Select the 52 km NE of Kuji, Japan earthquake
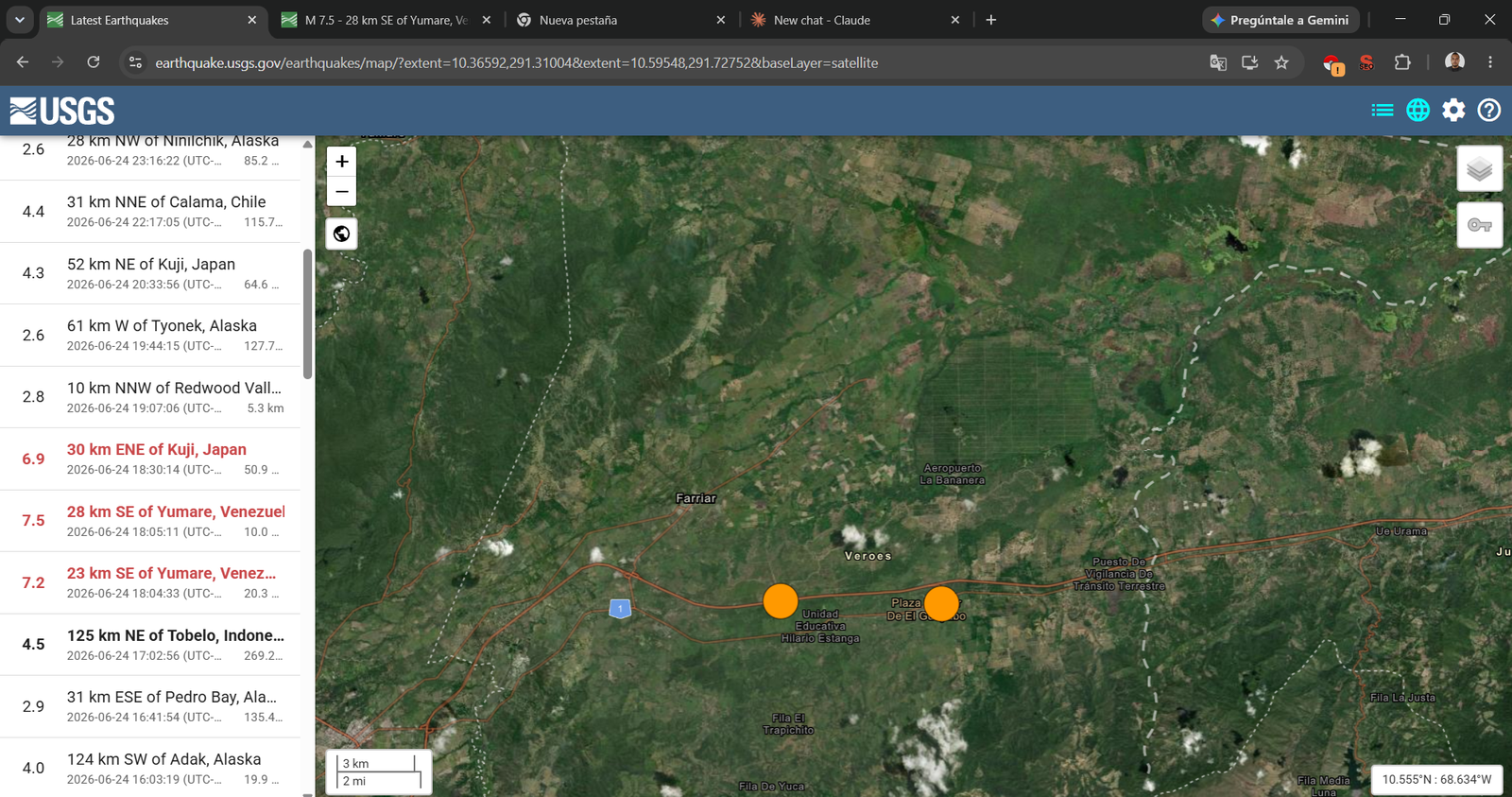 click(150, 273)
